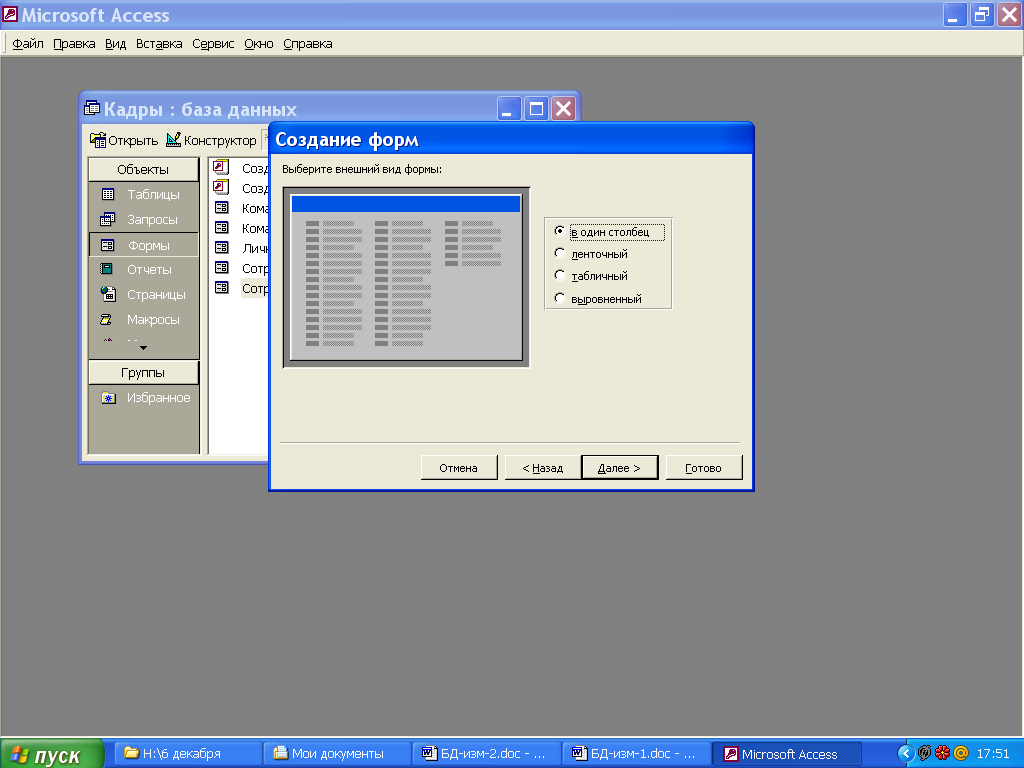Click the first 'Созд' wizard shortcut icon
Image resolution: width=1024 pixels, height=768 pixels.
pos(222,167)
